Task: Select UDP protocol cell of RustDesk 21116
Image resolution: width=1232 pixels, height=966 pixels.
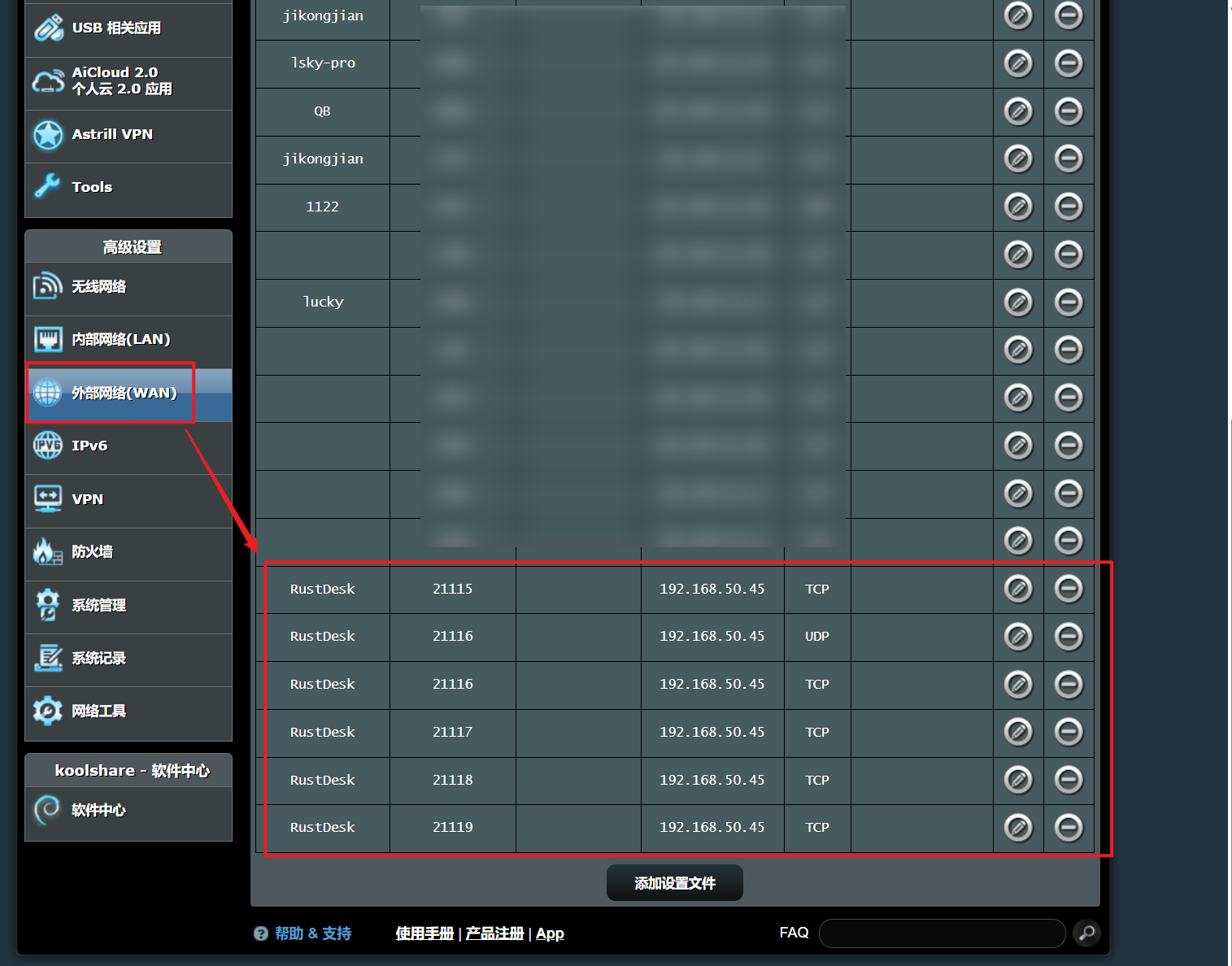Action: tap(817, 637)
